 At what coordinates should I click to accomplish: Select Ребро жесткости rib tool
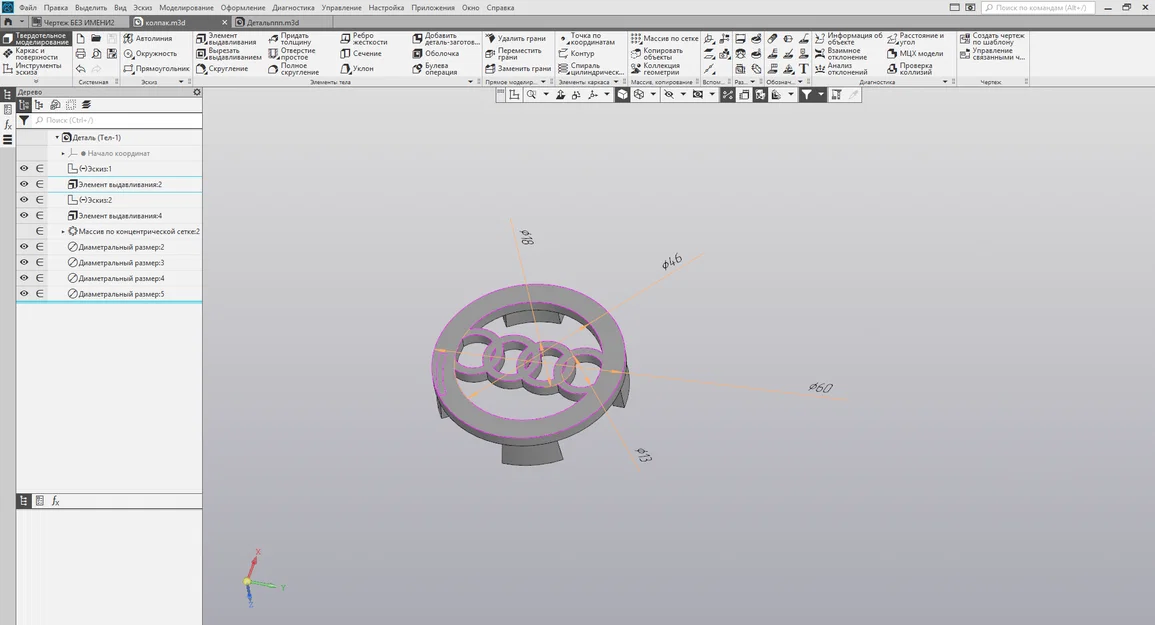(363, 38)
